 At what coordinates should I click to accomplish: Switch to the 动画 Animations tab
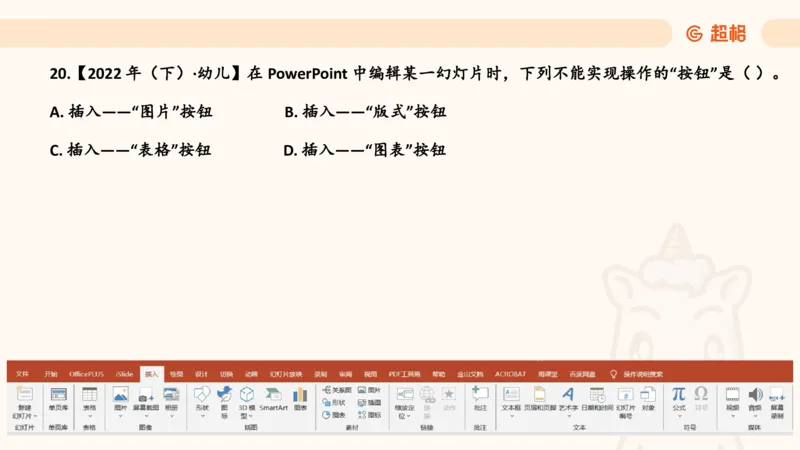pos(251,374)
